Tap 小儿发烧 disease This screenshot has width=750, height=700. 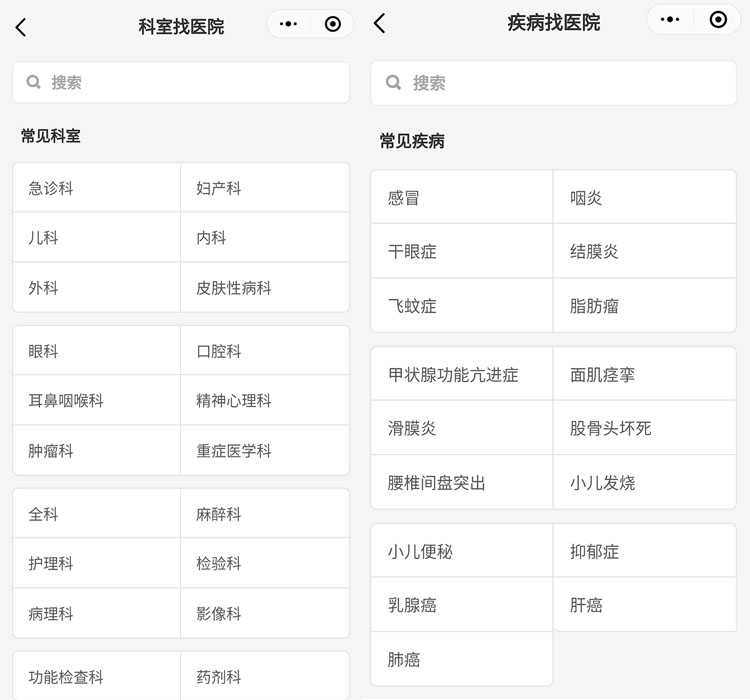click(x=644, y=482)
